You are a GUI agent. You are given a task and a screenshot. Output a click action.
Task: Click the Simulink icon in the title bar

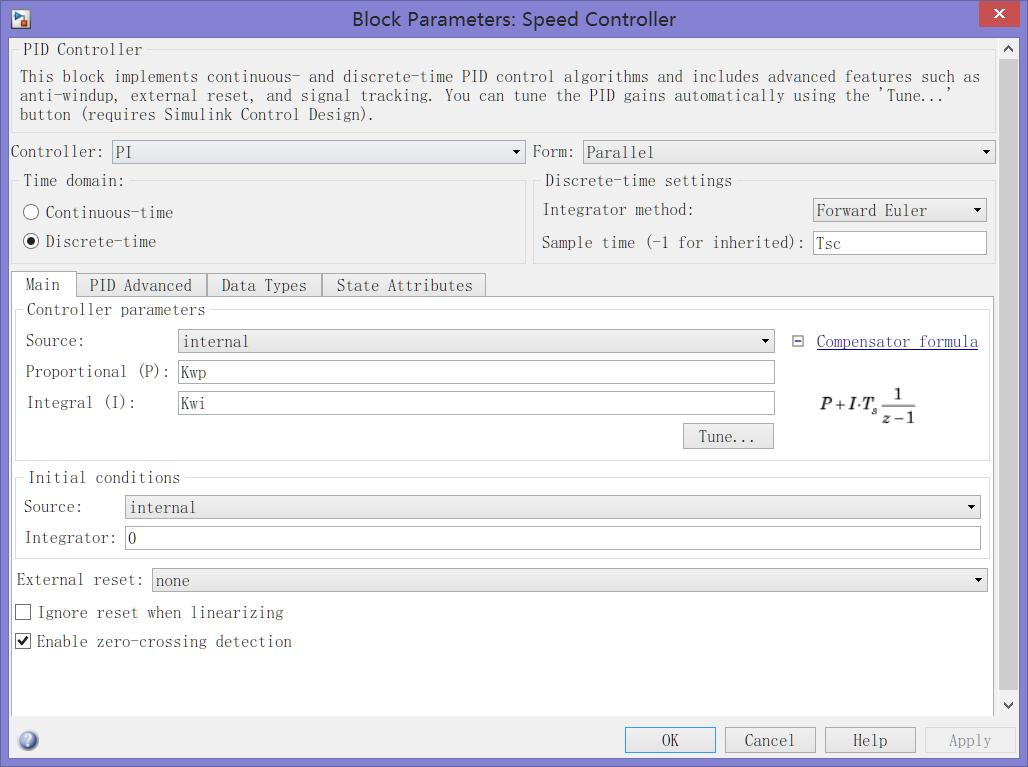[x=21, y=19]
